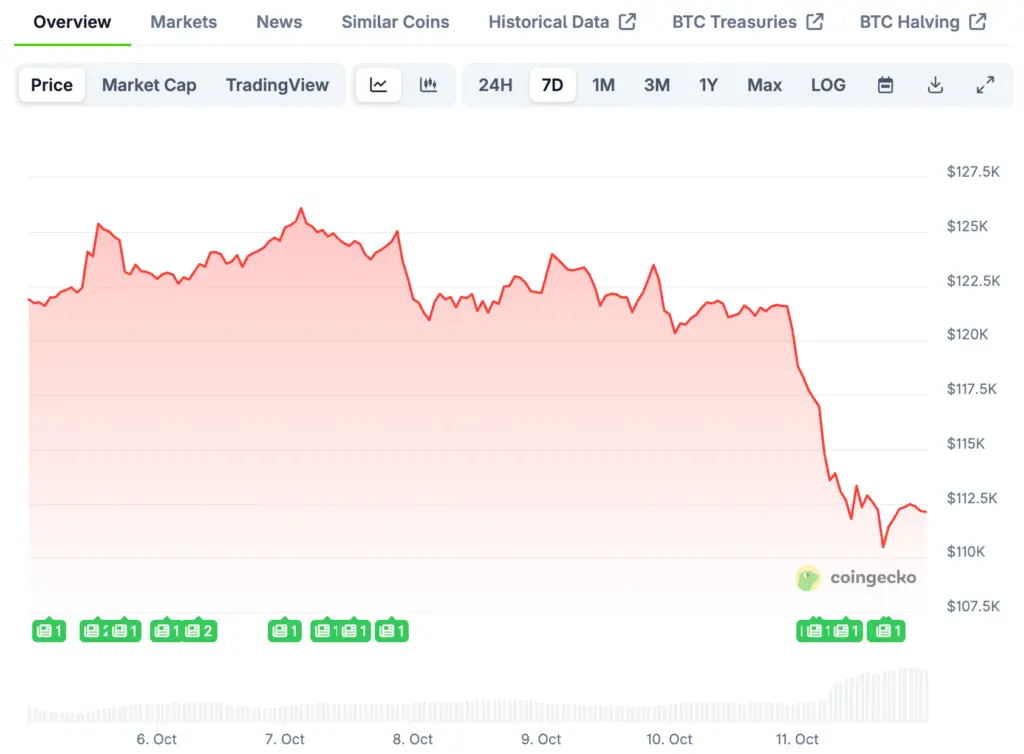1024x754 pixels.
Task: Expand chart to fullscreen
Action: [985, 85]
